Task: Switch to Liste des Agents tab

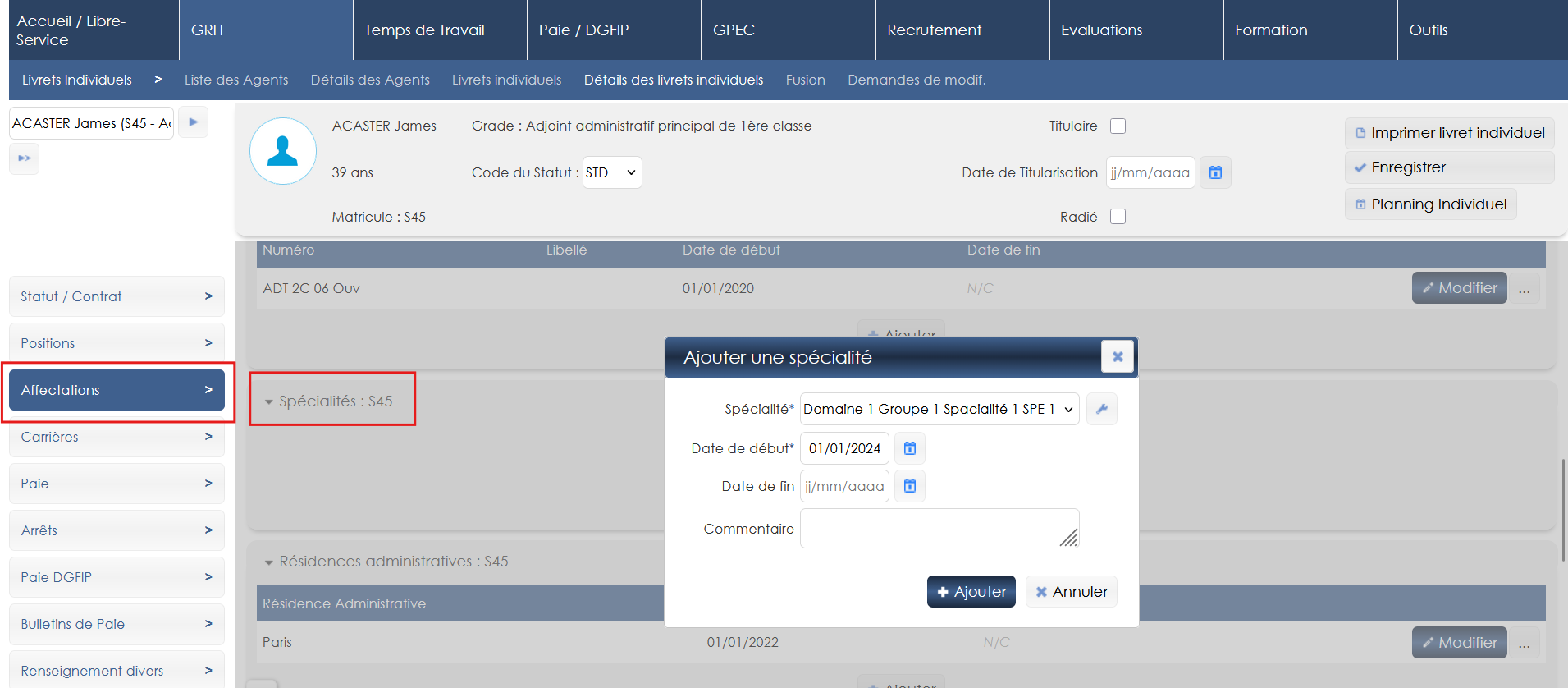Action: tap(236, 80)
